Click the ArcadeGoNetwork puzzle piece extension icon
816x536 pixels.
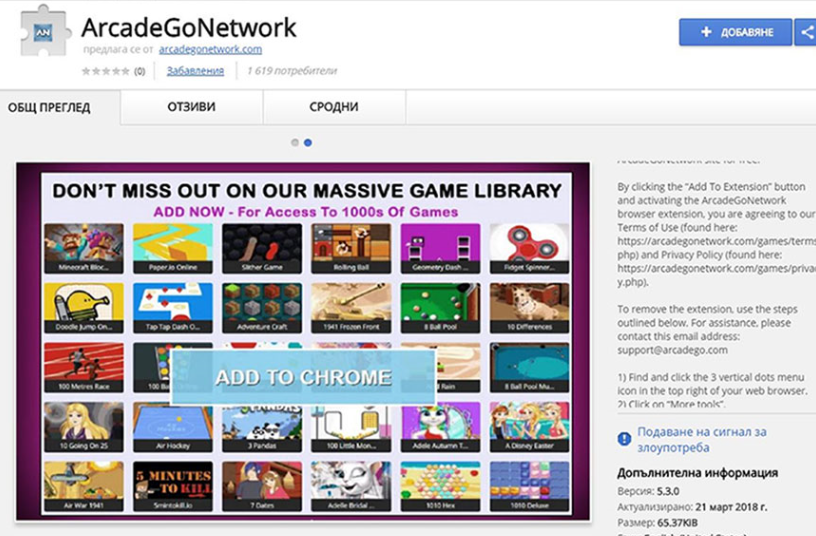pos(44,31)
